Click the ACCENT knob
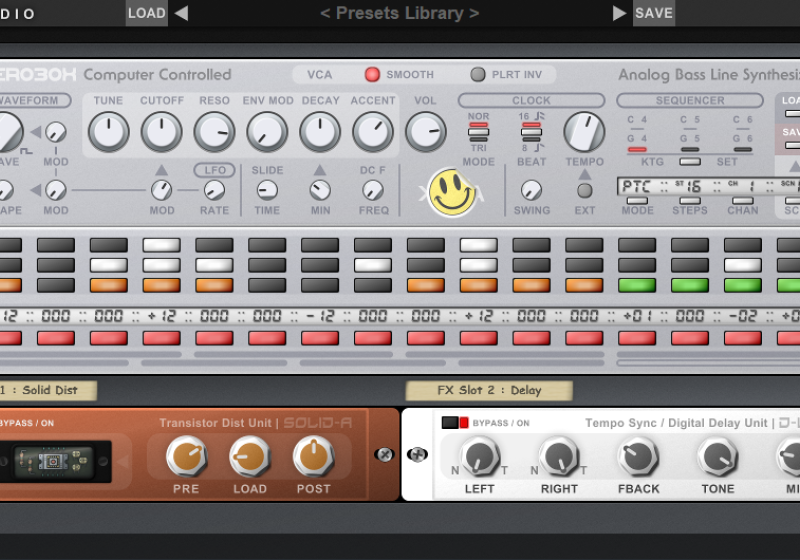Screen dimensions: 800x560 373,132
